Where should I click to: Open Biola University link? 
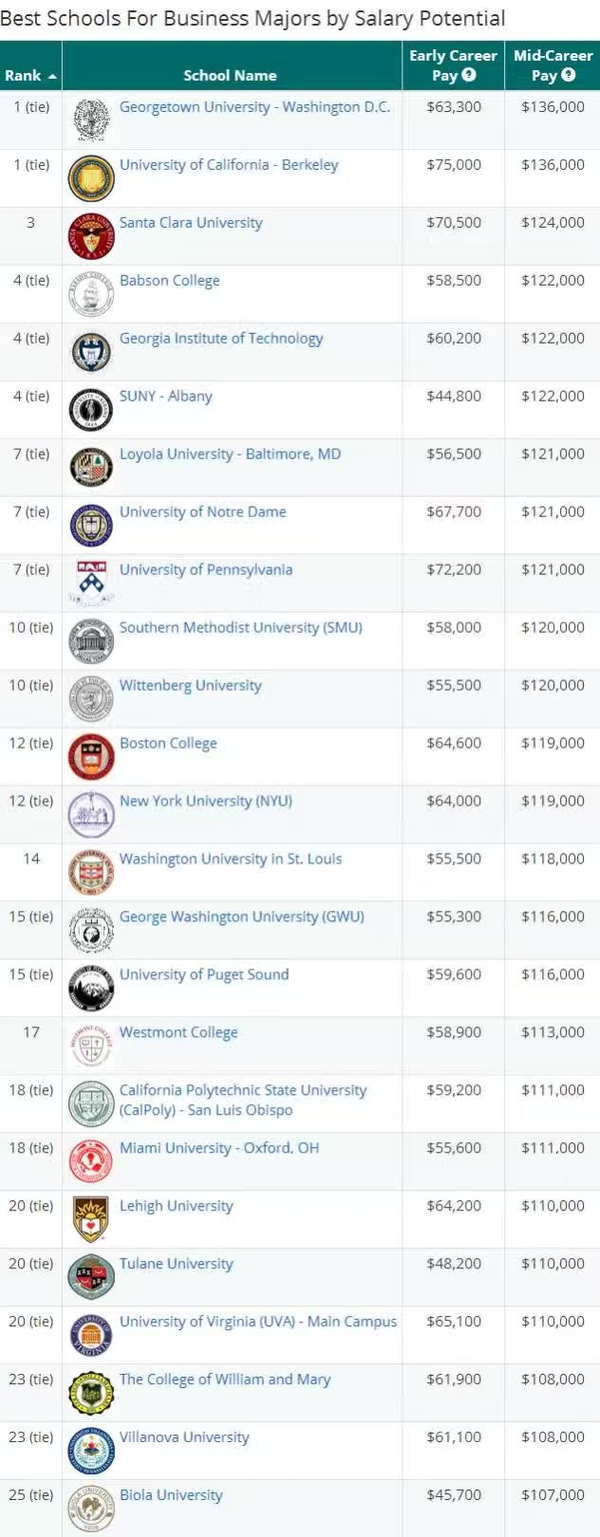pyautogui.click(x=171, y=1495)
